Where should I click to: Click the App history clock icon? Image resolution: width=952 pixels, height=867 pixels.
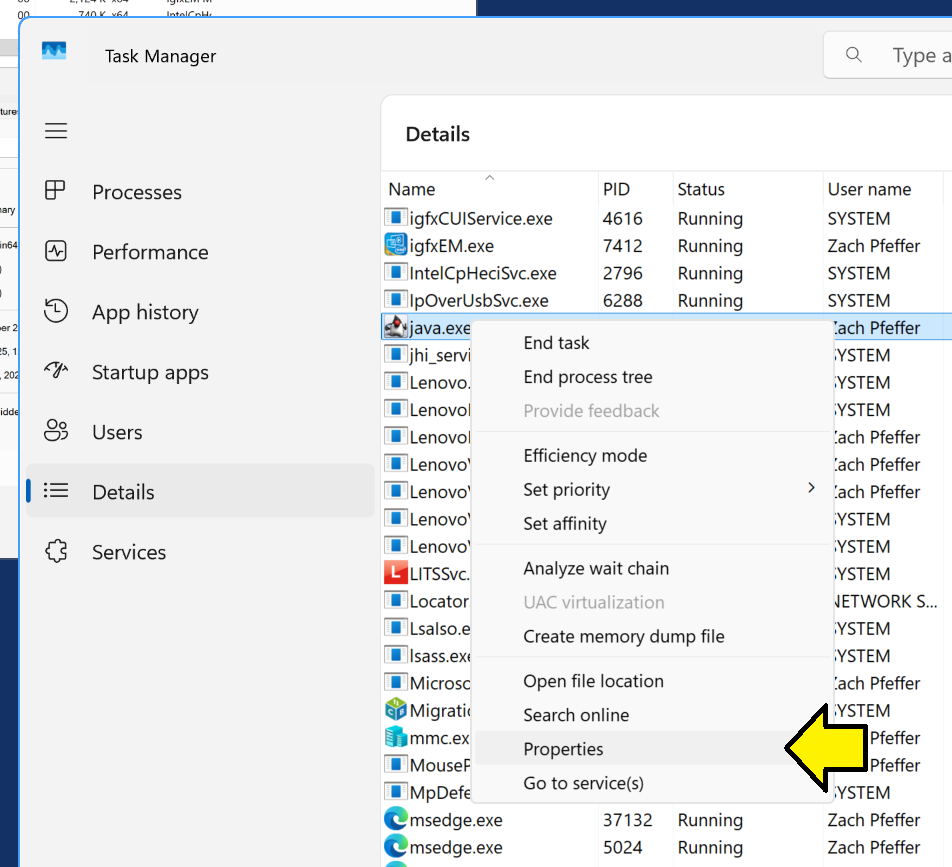click(x=56, y=312)
